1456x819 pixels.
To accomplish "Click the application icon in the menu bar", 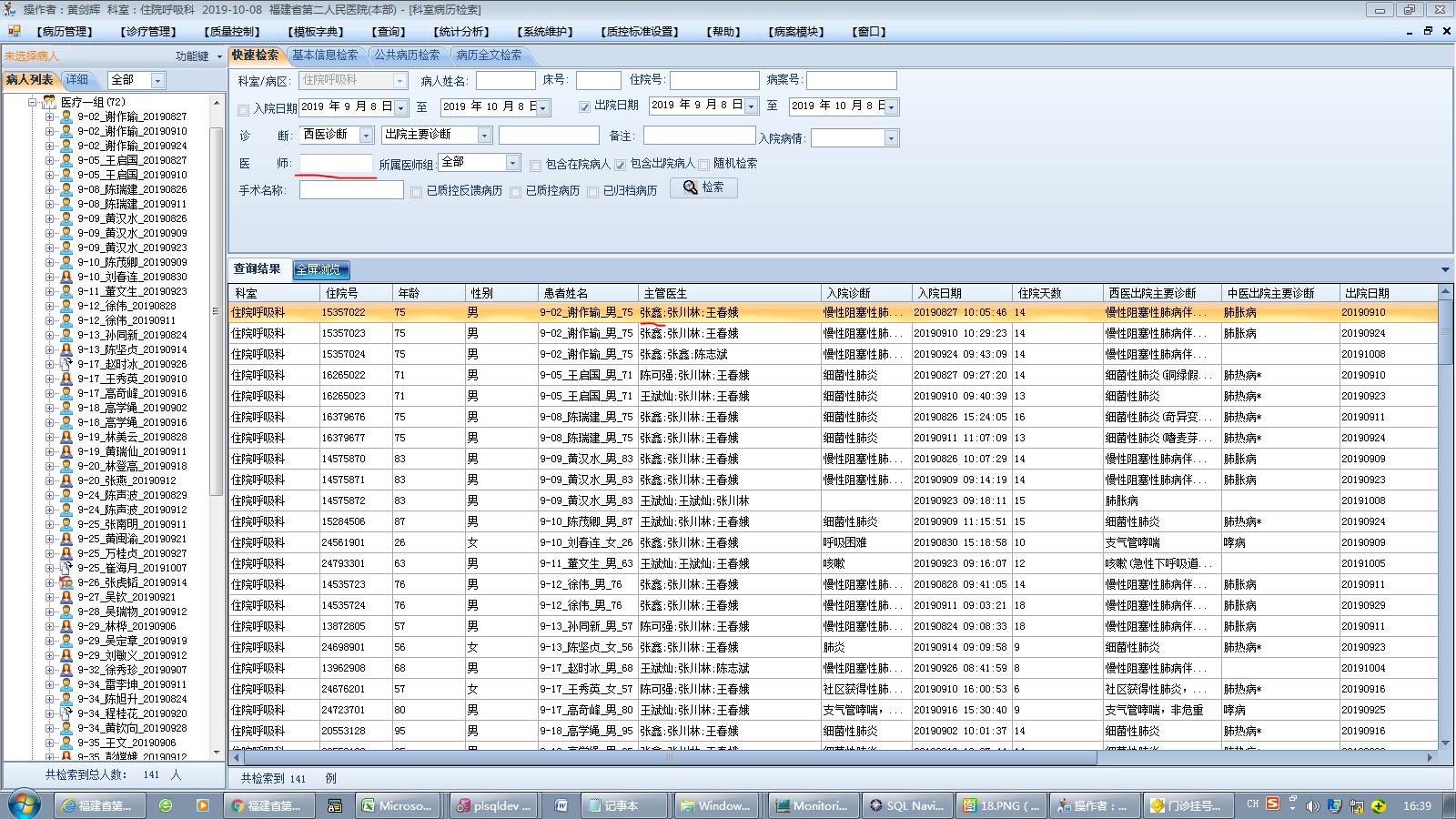I will coord(14,31).
